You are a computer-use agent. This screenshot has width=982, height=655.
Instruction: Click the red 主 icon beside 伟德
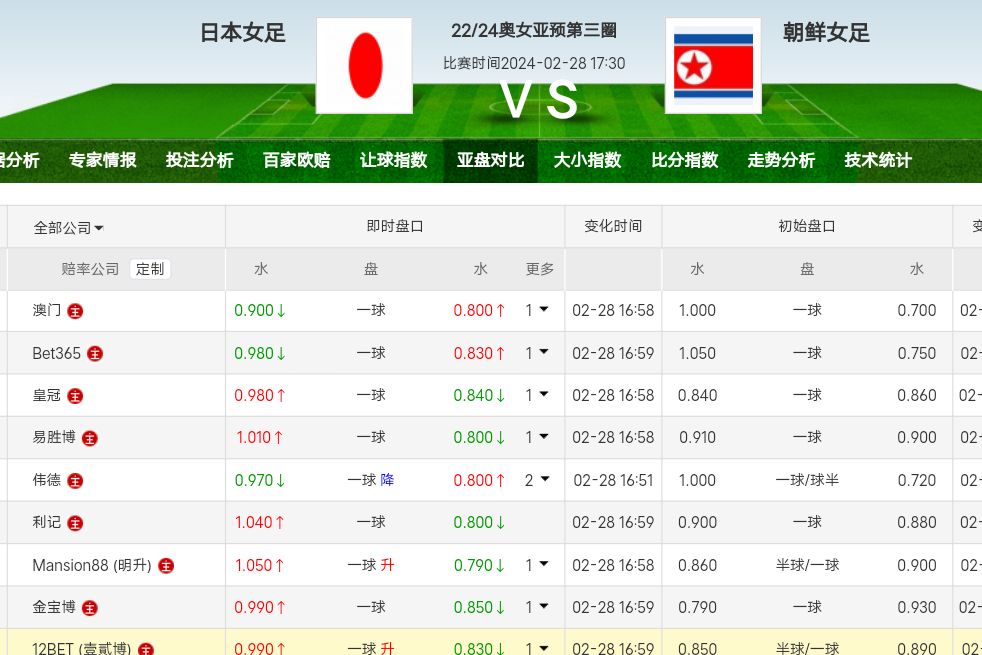(75, 481)
